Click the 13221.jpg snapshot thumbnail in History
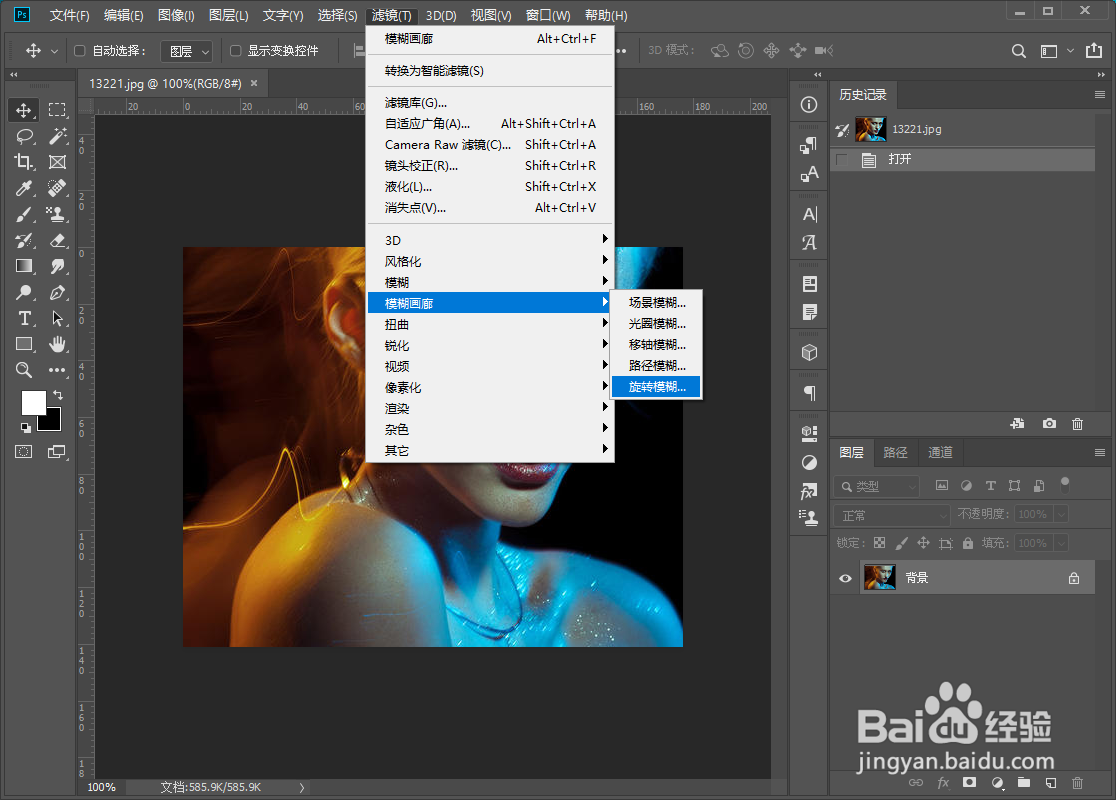The image size is (1116, 800). click(870, 129)
